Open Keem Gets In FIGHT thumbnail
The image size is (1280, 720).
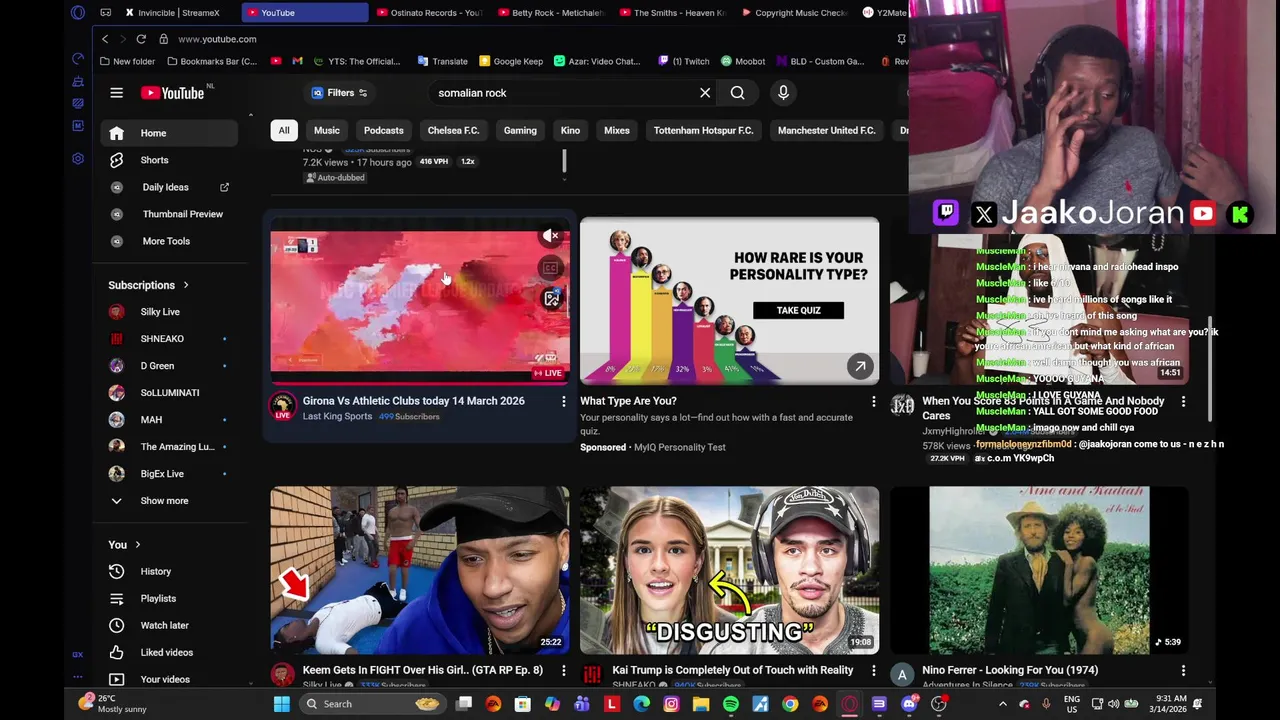click(420, 570)
